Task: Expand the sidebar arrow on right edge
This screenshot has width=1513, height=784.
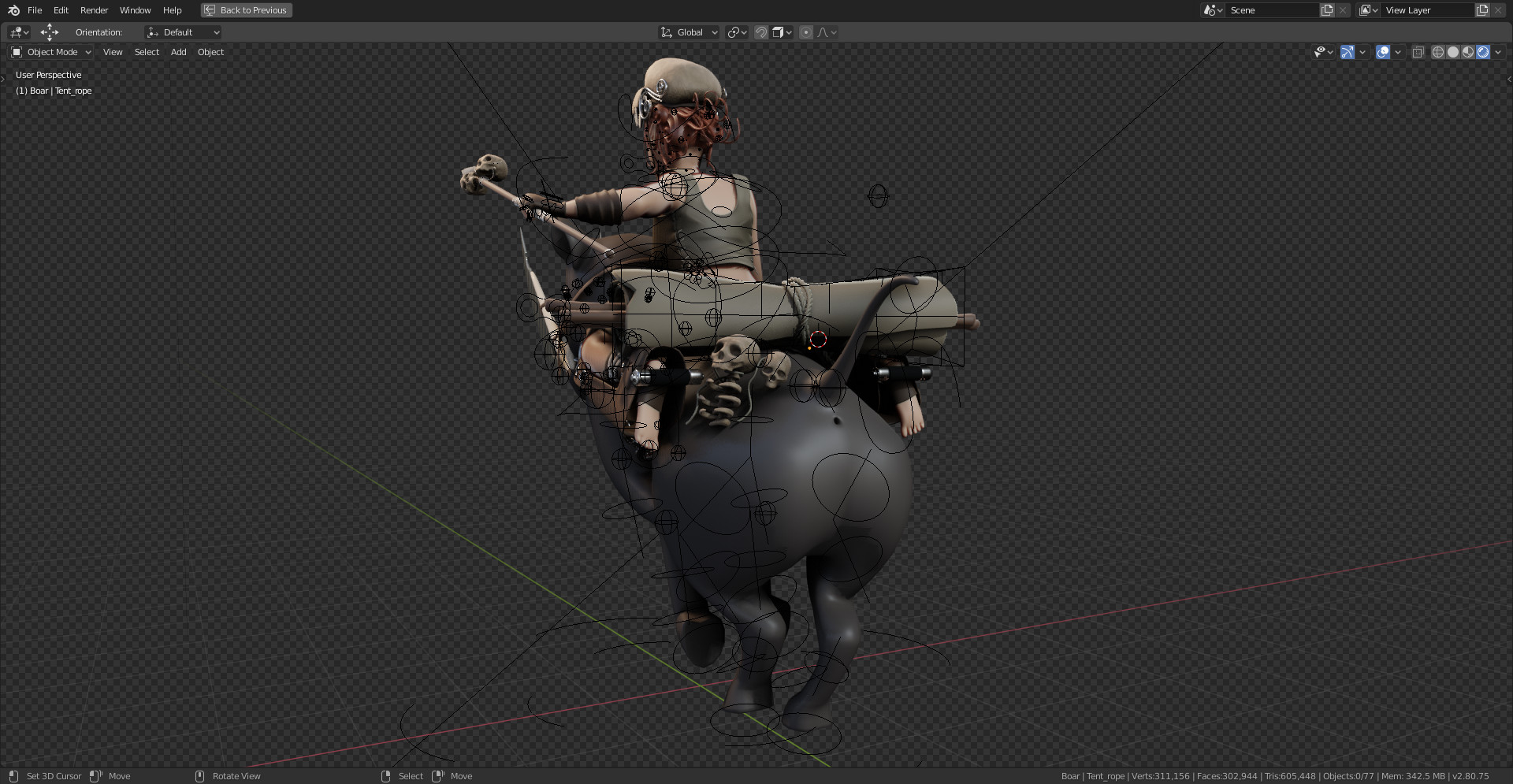Action: (1509, 80)
